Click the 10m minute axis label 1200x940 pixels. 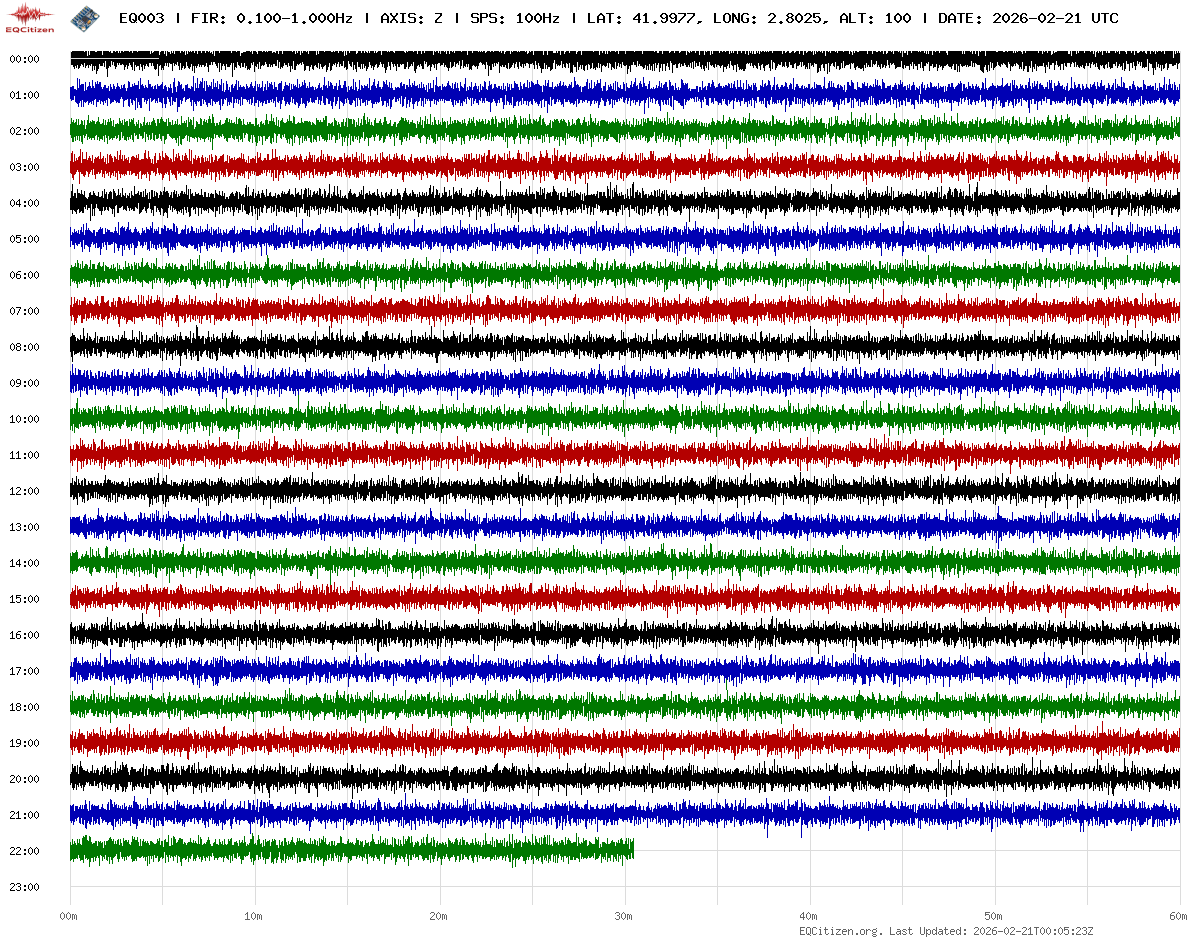click(254, 916)
